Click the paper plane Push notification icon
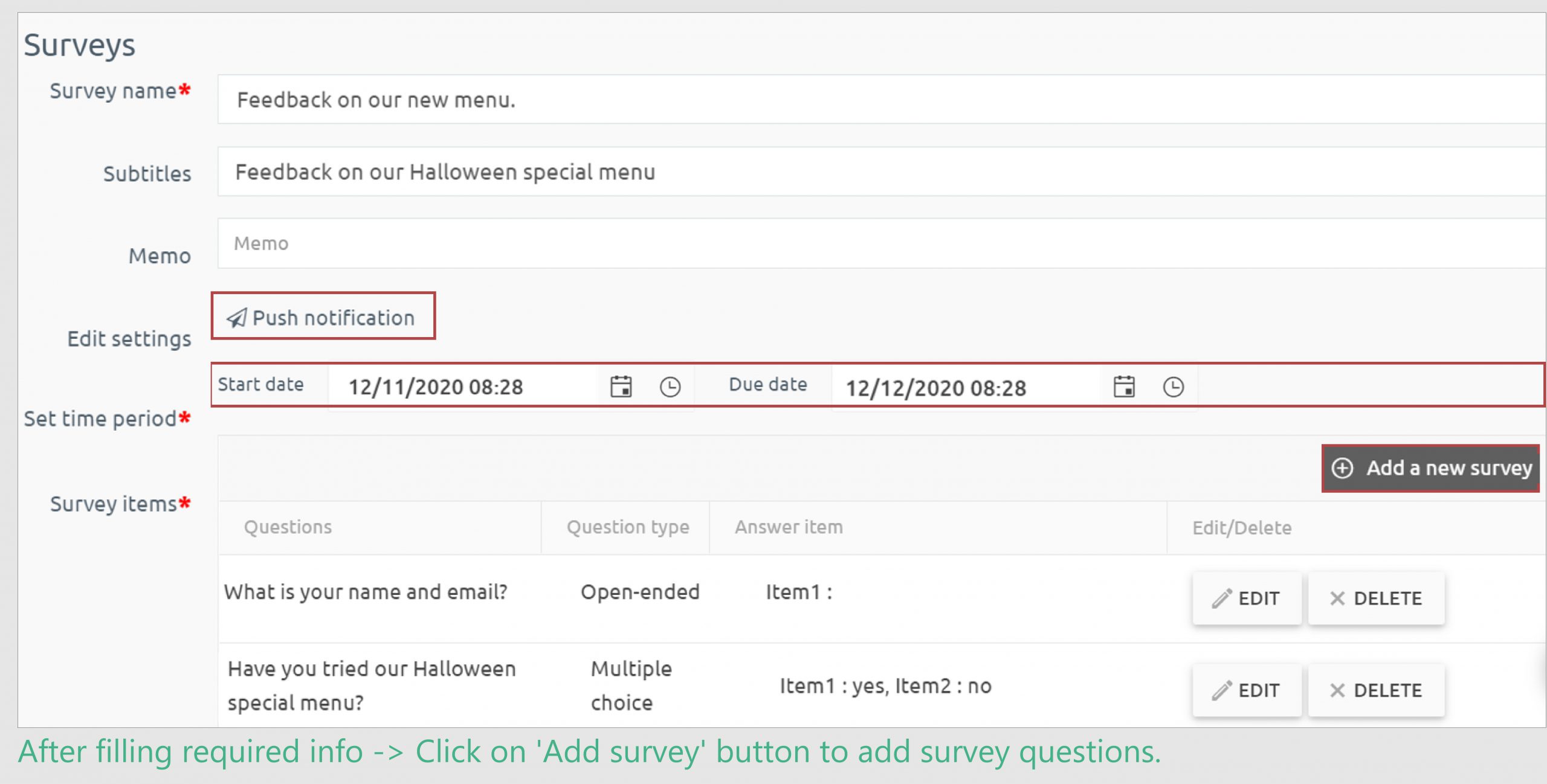The width and height of the screenshot is (1547, 784). coord(236,318)
